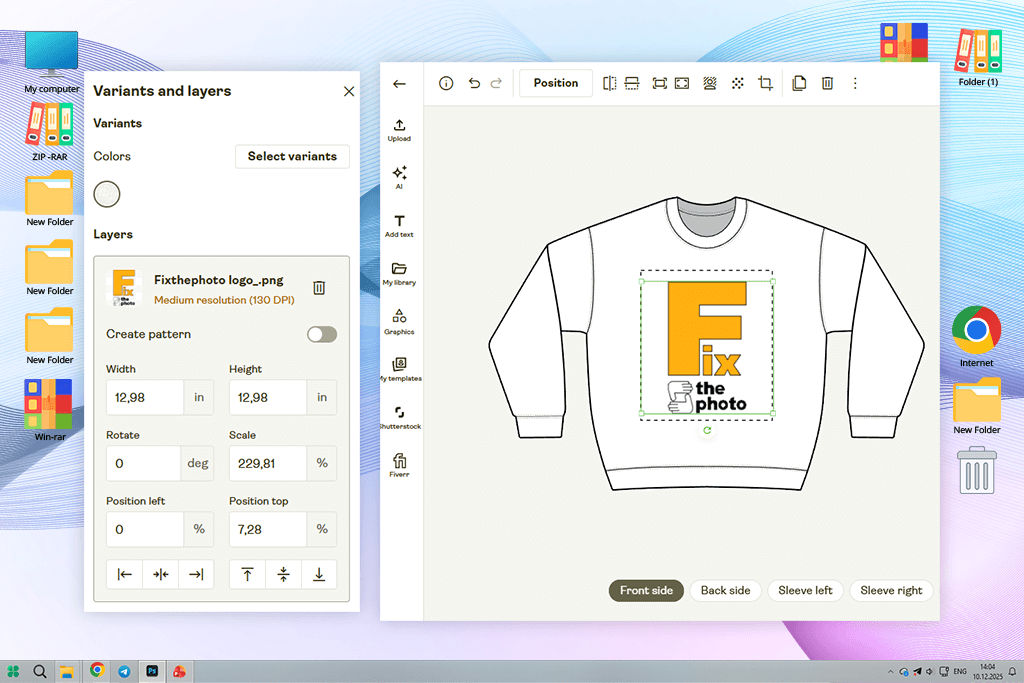
Task: Align layer to the top edge
Action: click(x=248, y=575)
